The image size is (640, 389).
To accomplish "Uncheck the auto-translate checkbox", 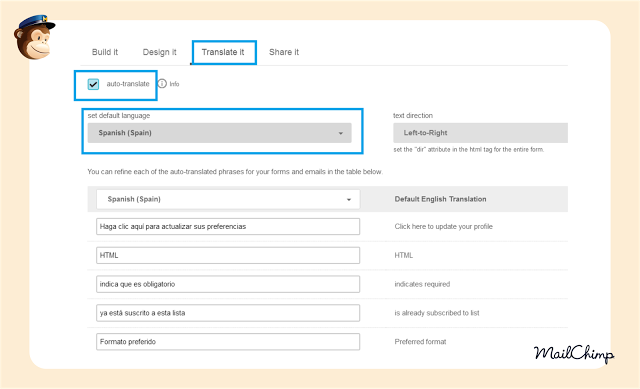I will pyautogui.click(x=93, y=84).
